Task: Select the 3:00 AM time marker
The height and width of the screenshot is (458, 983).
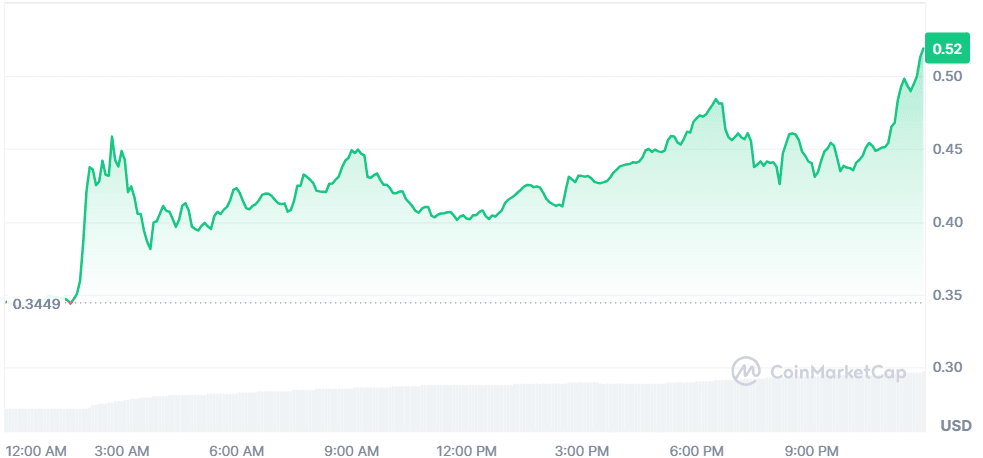Action: coord(122,451)
